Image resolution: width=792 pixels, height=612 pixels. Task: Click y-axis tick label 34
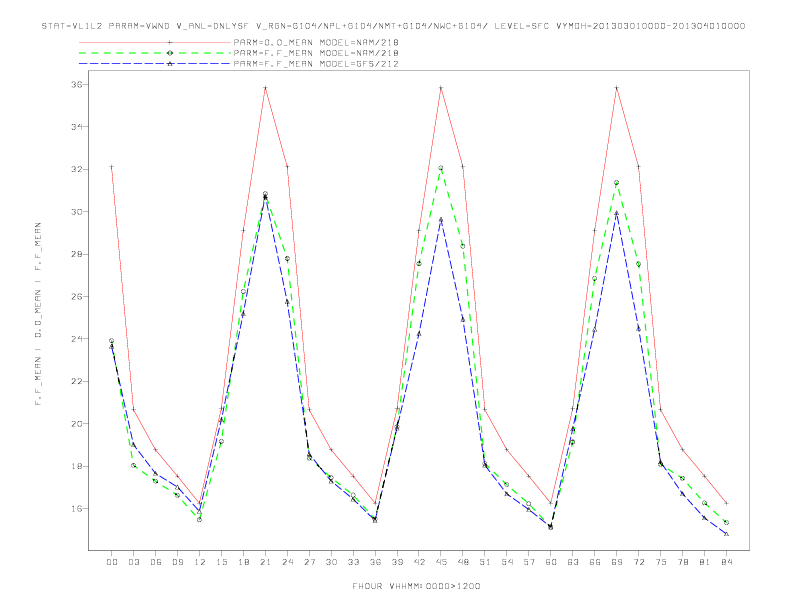(77, 127)
